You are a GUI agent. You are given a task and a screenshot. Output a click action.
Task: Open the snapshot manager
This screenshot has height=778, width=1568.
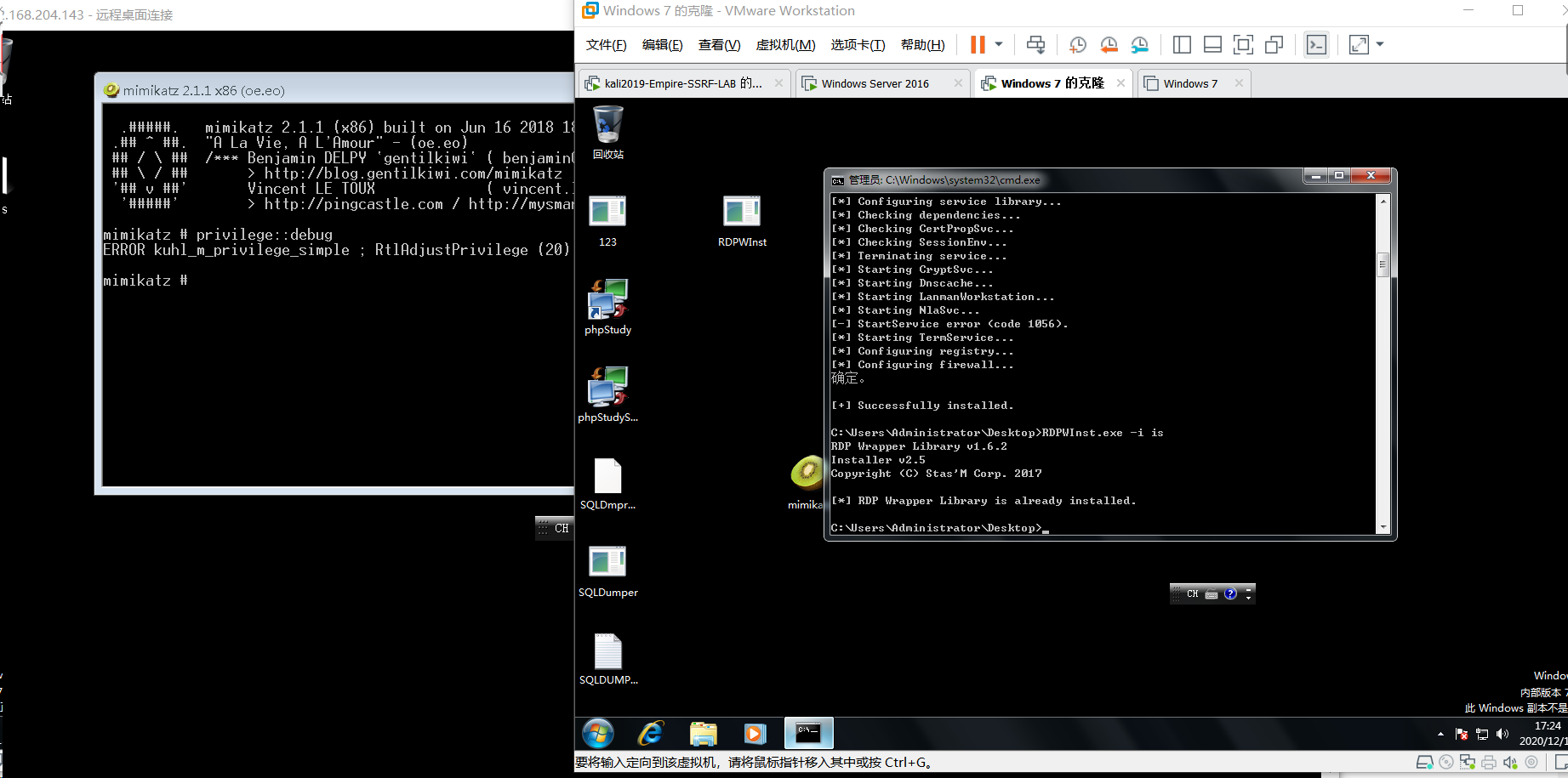pyautogui.click(x=1140, y=44)
